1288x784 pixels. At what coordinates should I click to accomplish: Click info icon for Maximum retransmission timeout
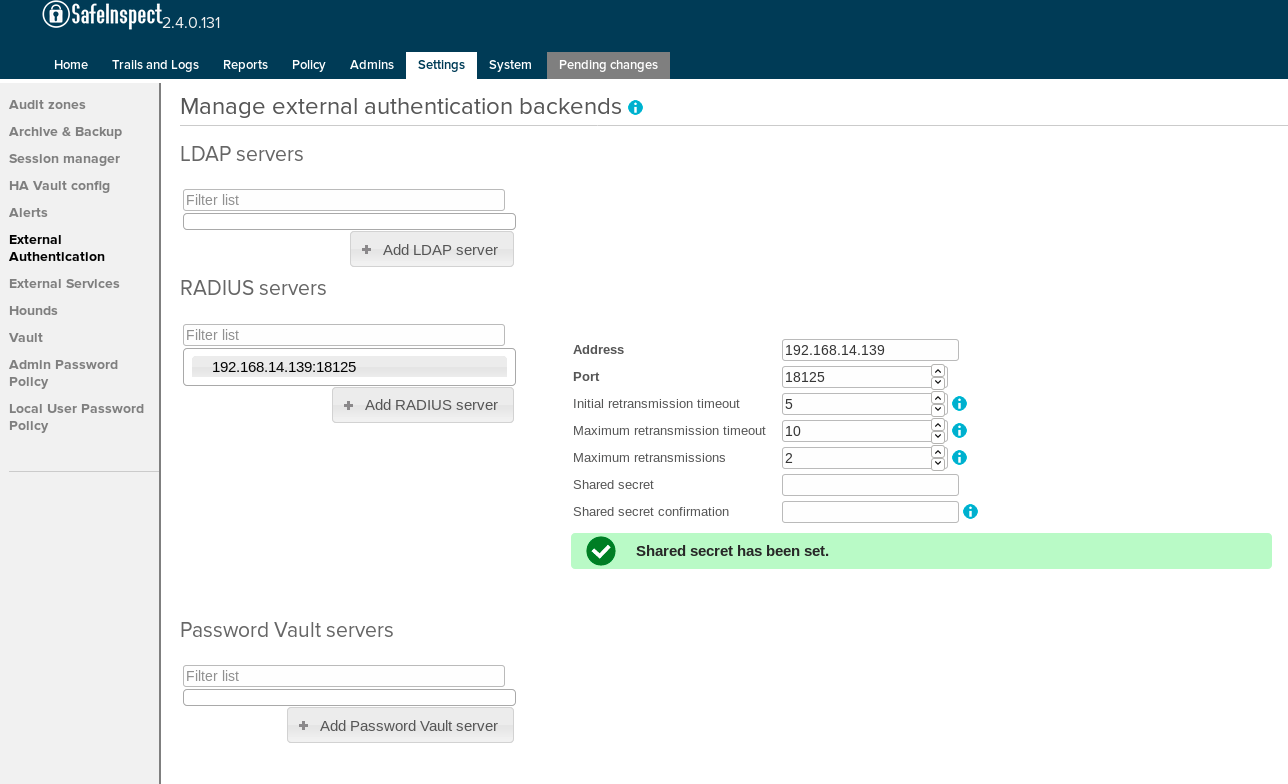[959, 431]
